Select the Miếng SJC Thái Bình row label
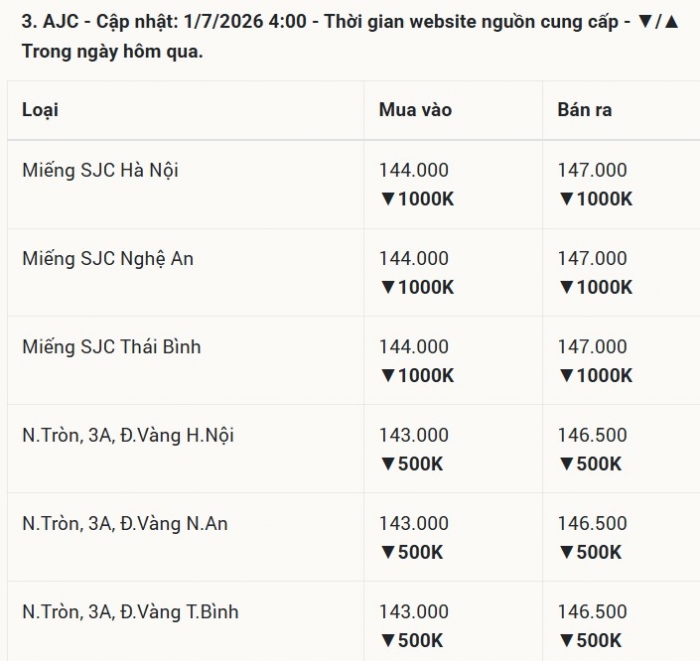The height and width of the screenshot is (661, 700). (x=112, y=347)
